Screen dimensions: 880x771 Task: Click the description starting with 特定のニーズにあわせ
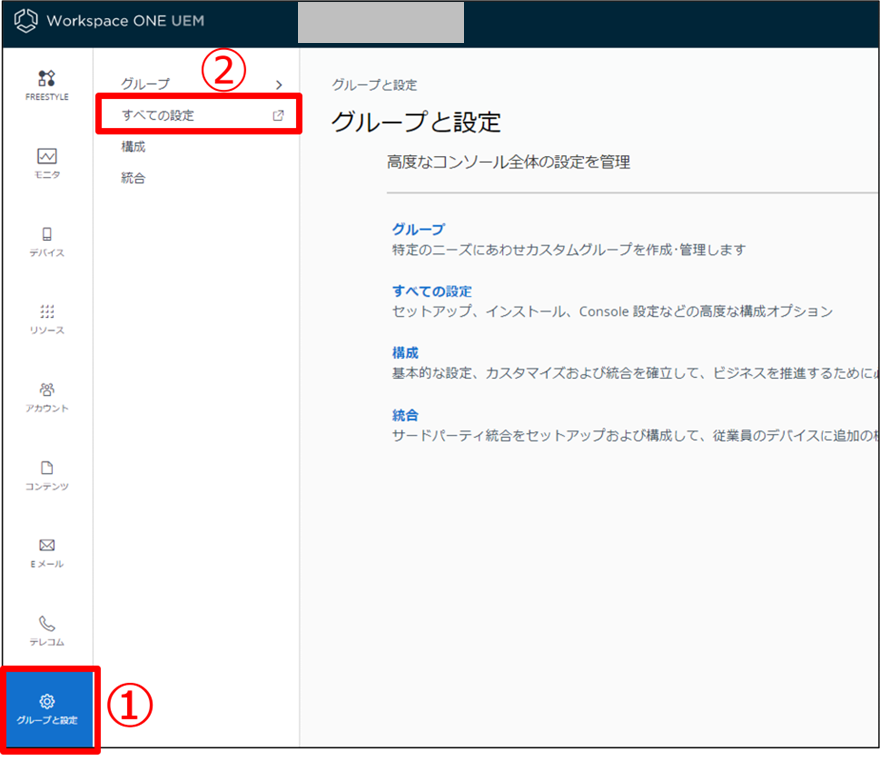coord(569,250)
